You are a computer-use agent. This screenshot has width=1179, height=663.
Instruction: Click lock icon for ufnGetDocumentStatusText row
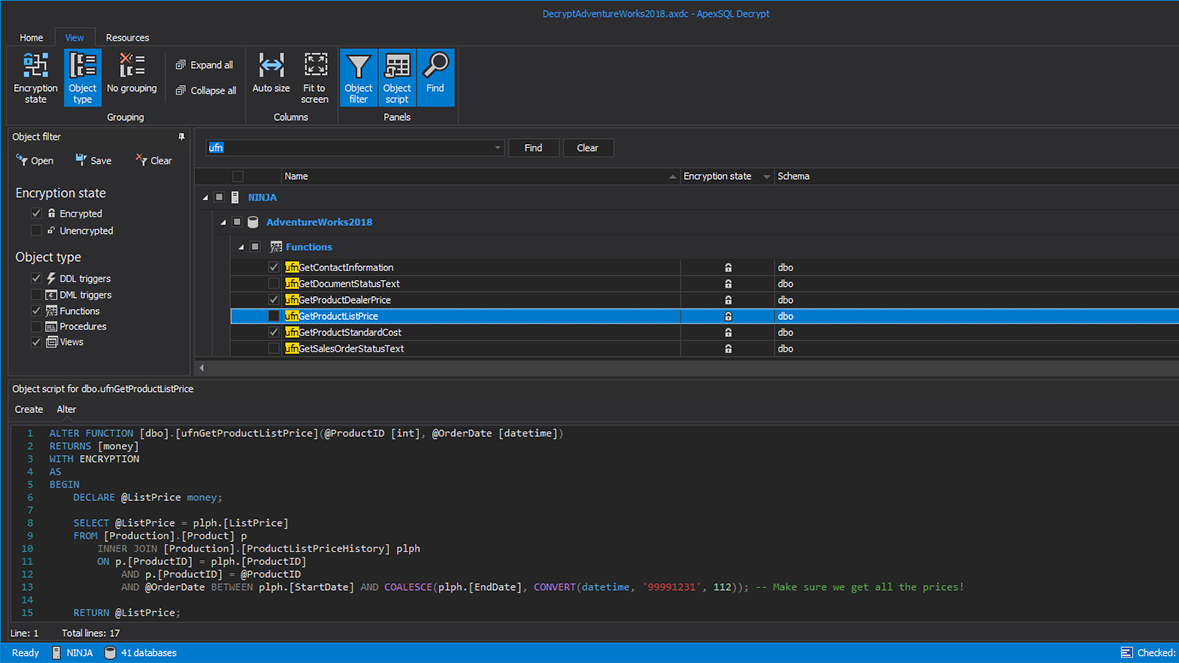pos(728,284)
